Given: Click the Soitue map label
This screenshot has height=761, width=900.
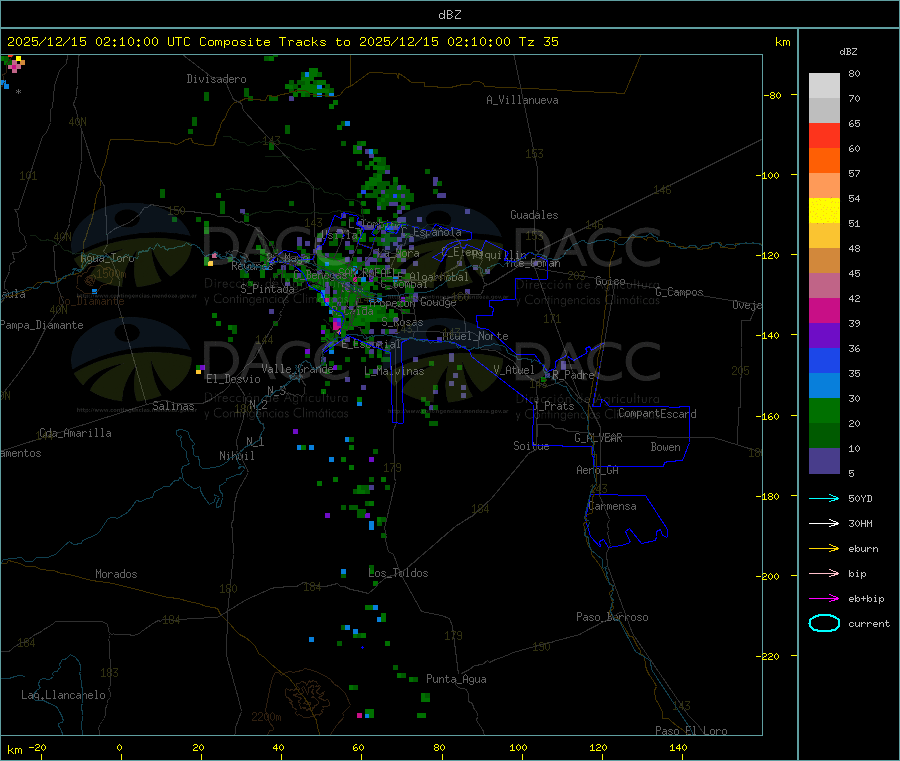Looking at the screenshot, I should point(531,446).
